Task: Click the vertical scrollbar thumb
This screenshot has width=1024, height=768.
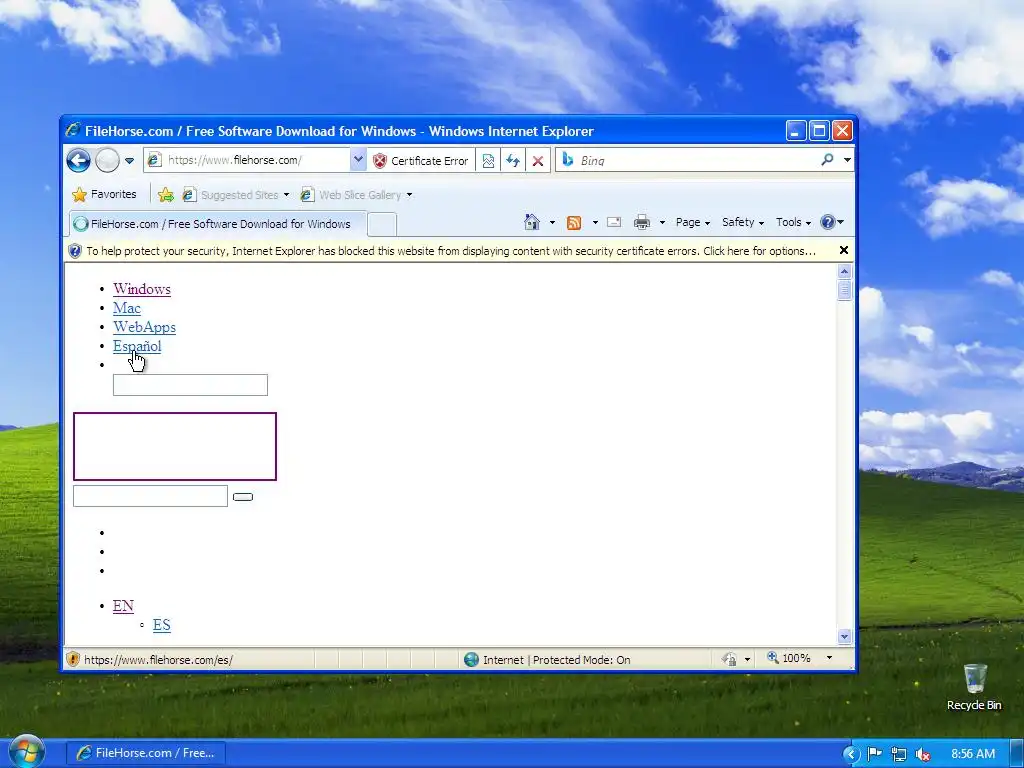Action: point(844,289)
